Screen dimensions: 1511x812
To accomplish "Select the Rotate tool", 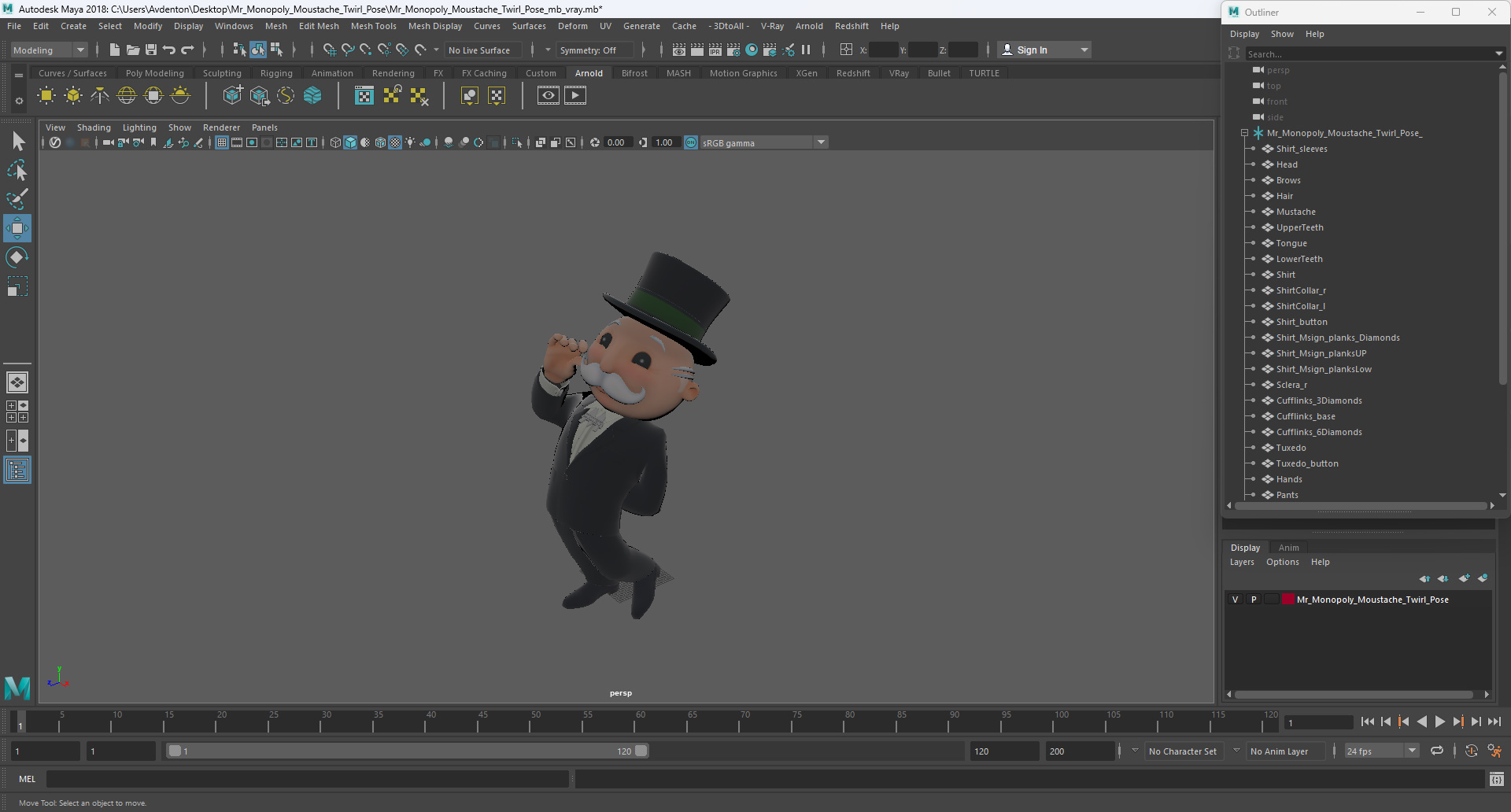I will coord(17,257).
